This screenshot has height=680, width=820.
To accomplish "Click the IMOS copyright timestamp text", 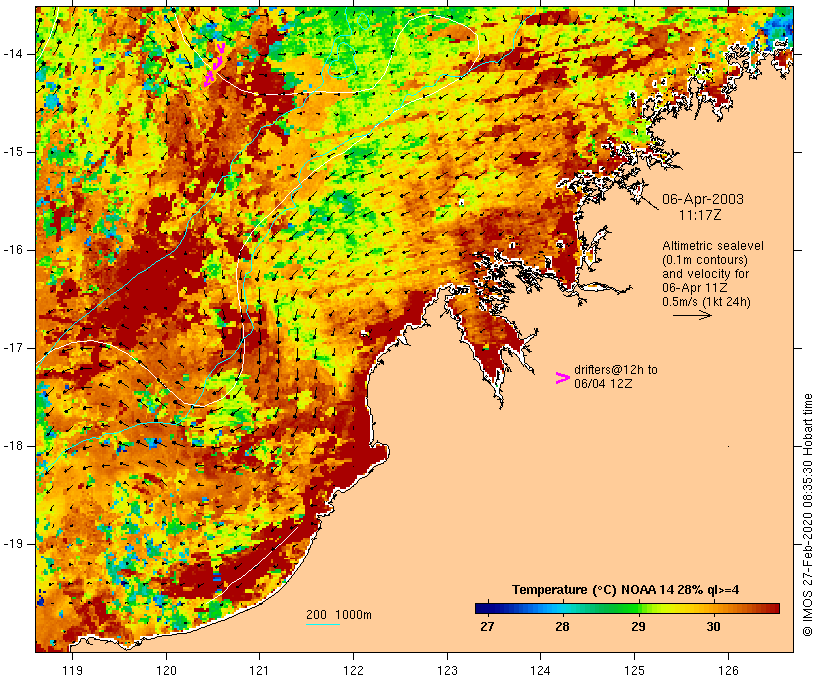I will pyautogui.click(x=807, y=515).
